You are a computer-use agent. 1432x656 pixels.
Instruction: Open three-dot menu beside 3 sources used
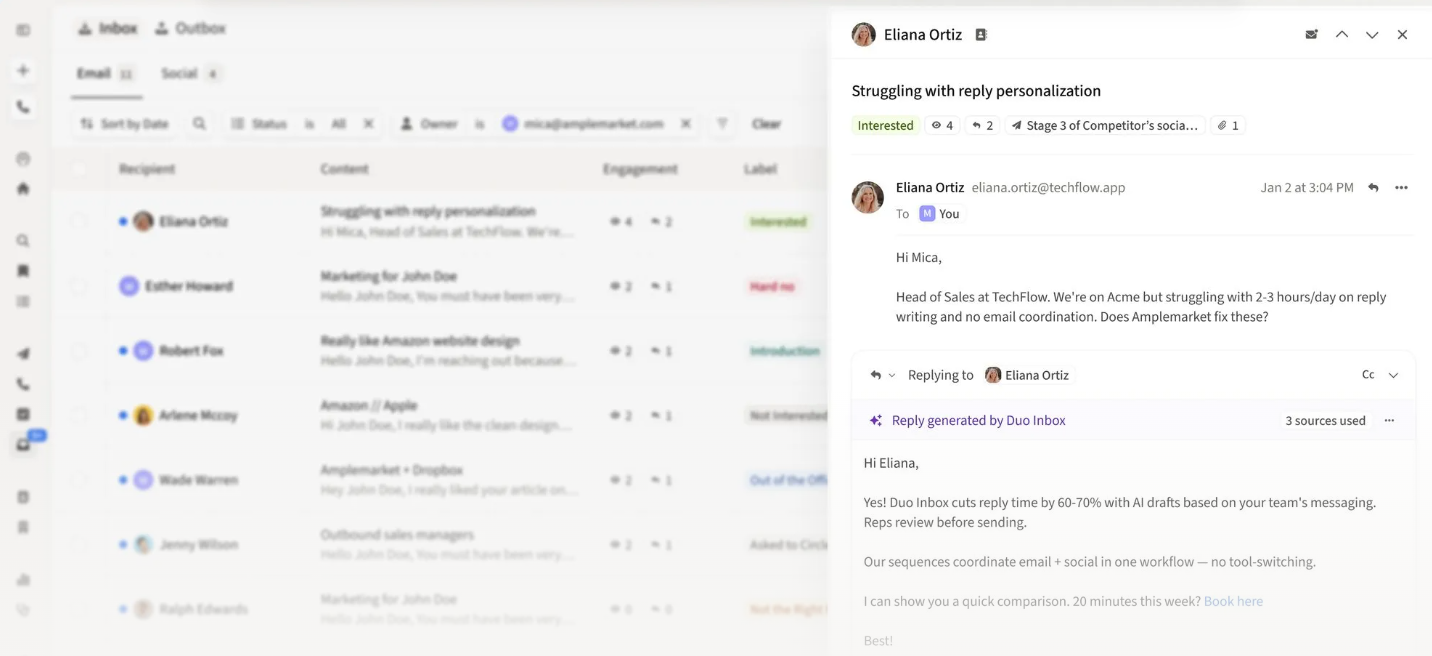pos(1389,420)
